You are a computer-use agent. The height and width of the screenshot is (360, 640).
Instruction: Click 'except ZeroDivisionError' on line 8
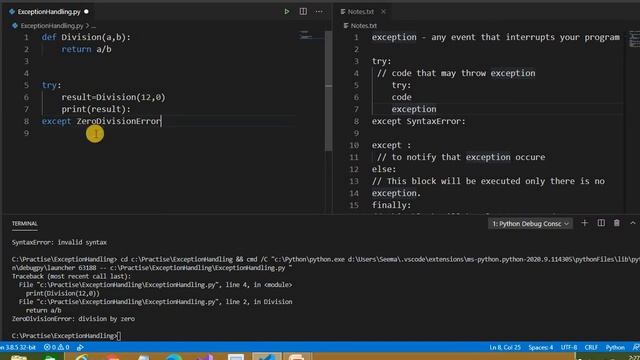(x=101, y=121)
